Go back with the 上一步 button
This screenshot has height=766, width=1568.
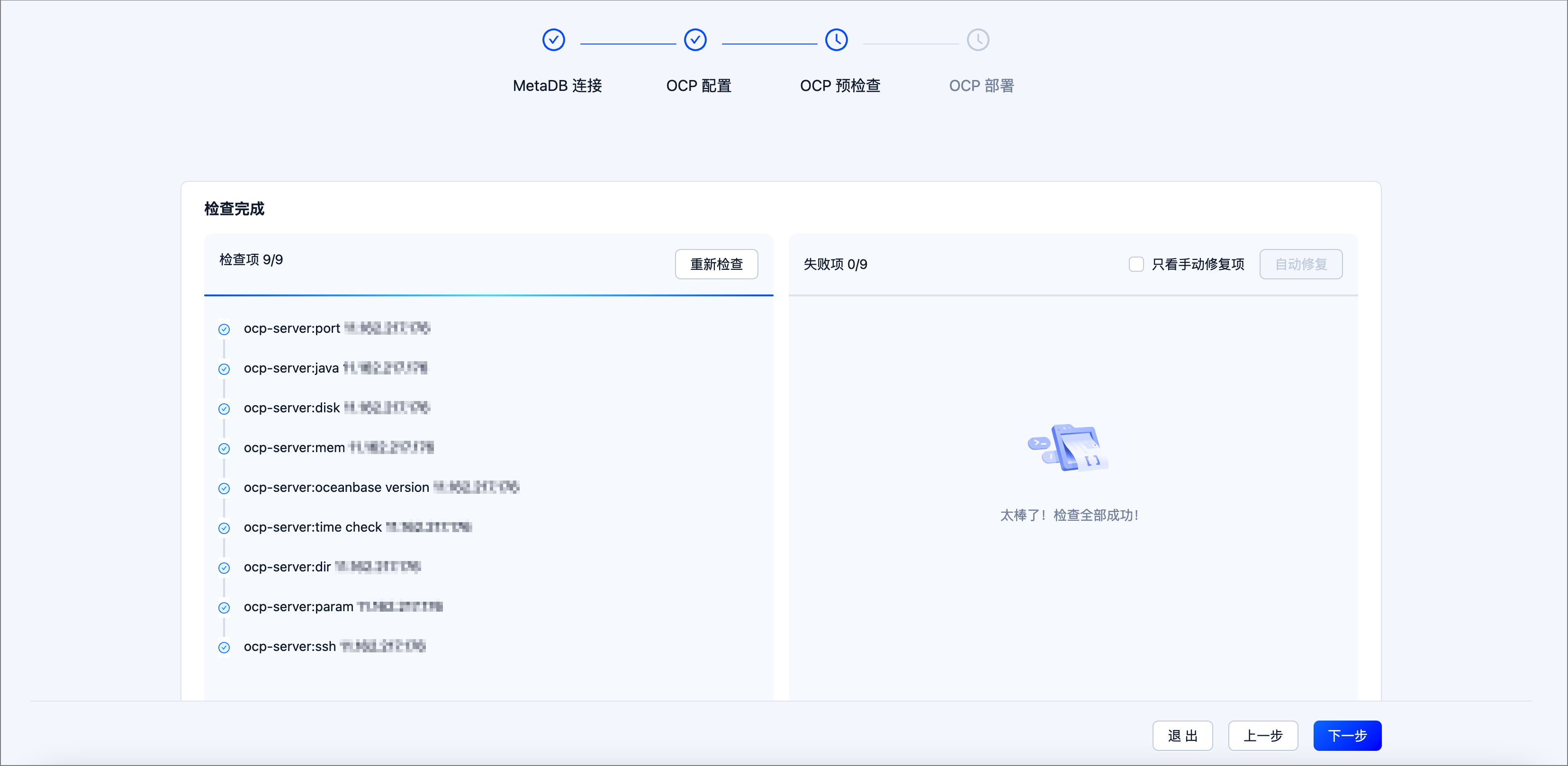point(1263,736)
